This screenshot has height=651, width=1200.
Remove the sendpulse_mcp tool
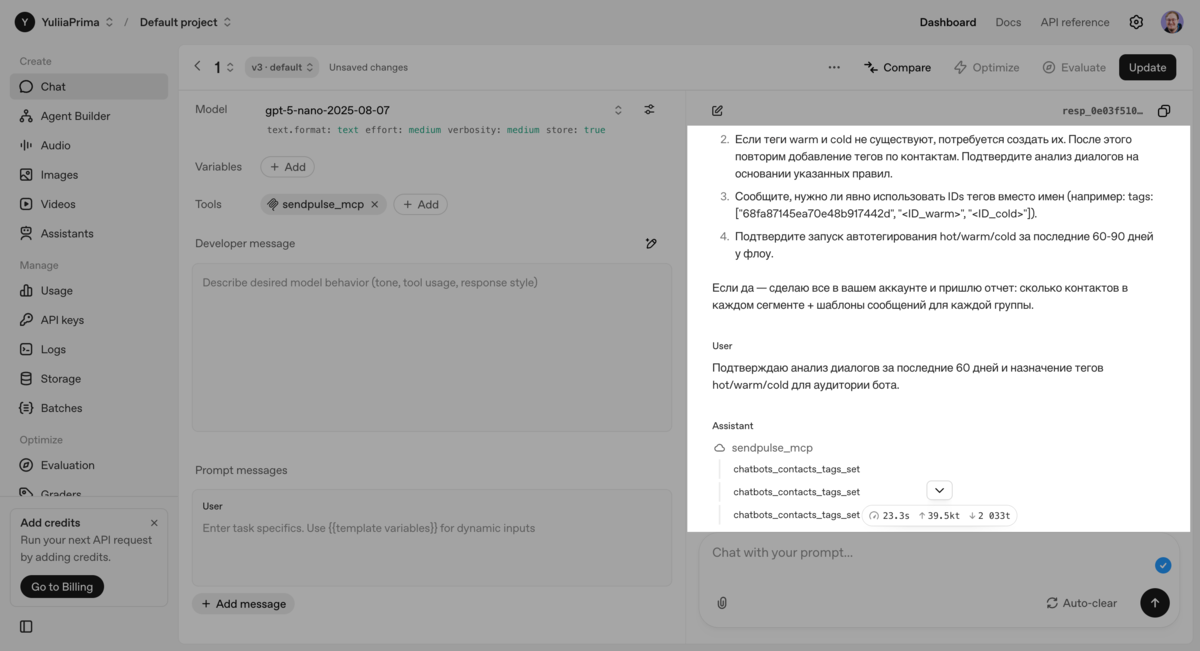pos(375,204)
